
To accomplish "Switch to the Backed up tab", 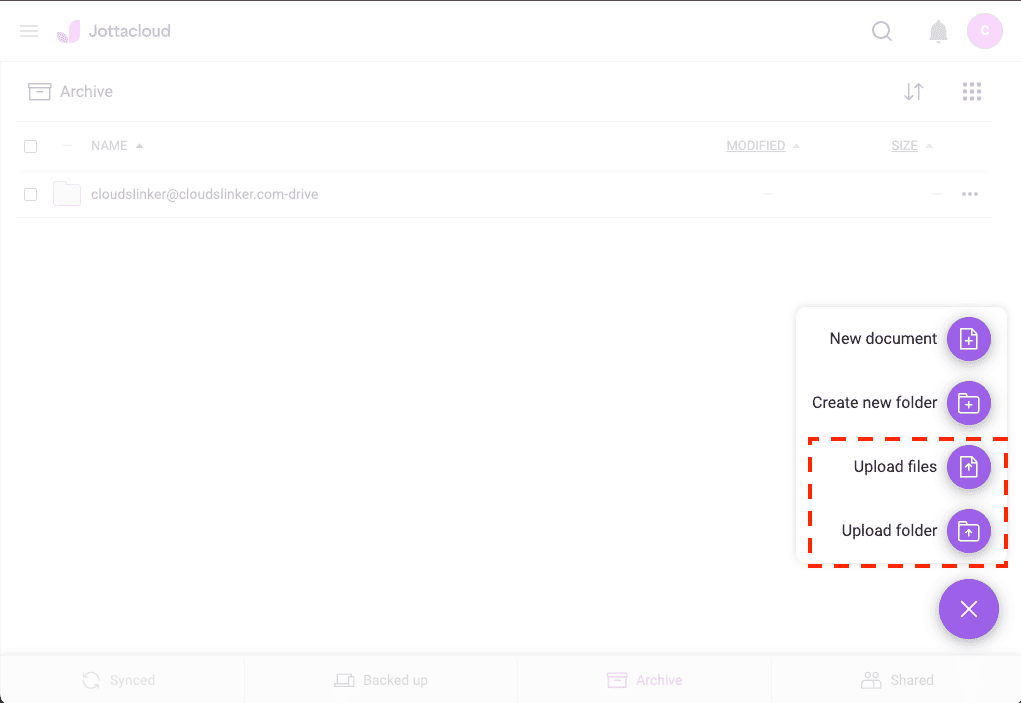I will (381, 680).
